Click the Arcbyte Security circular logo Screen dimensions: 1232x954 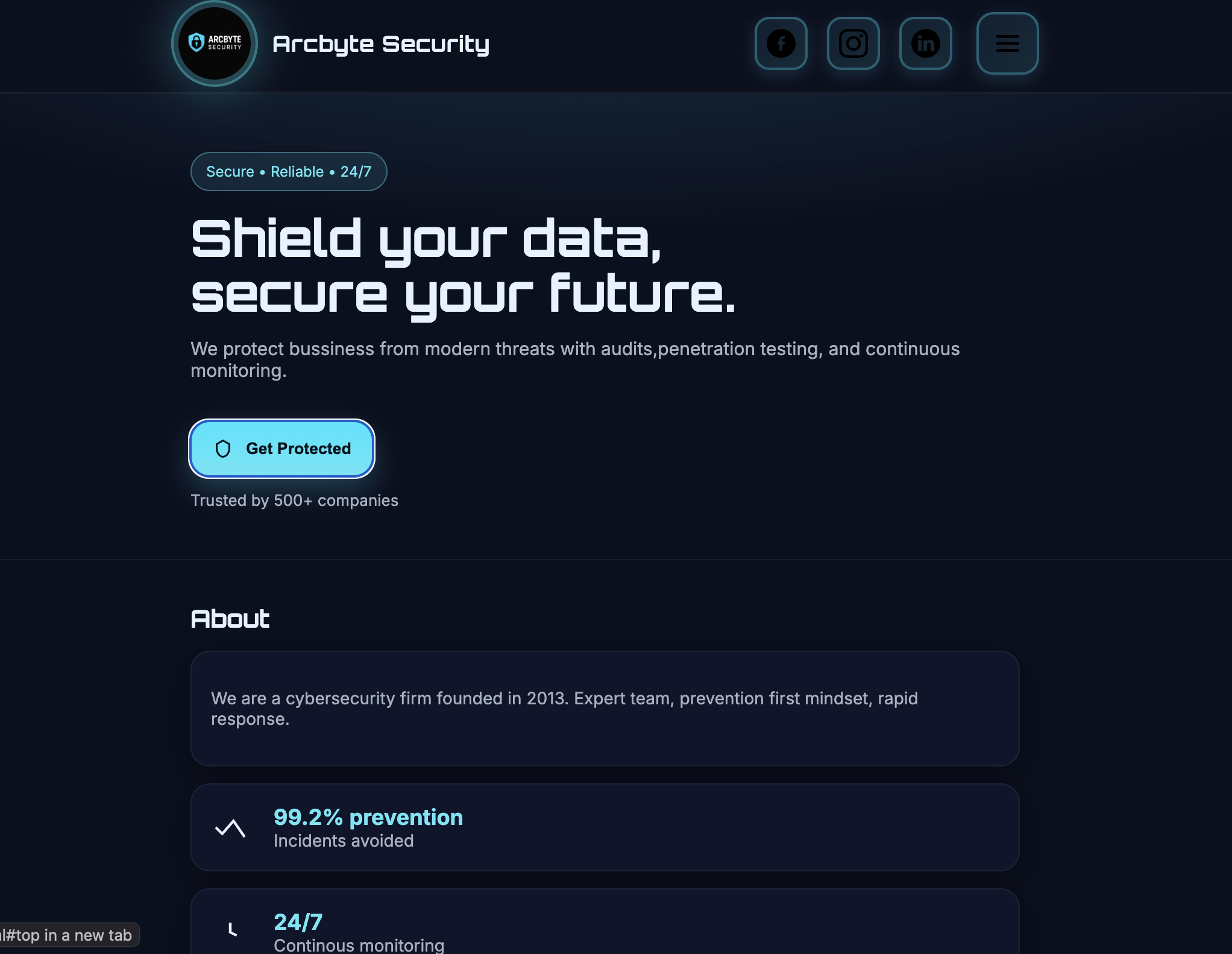pyautogui.click(x=215, y=43)
